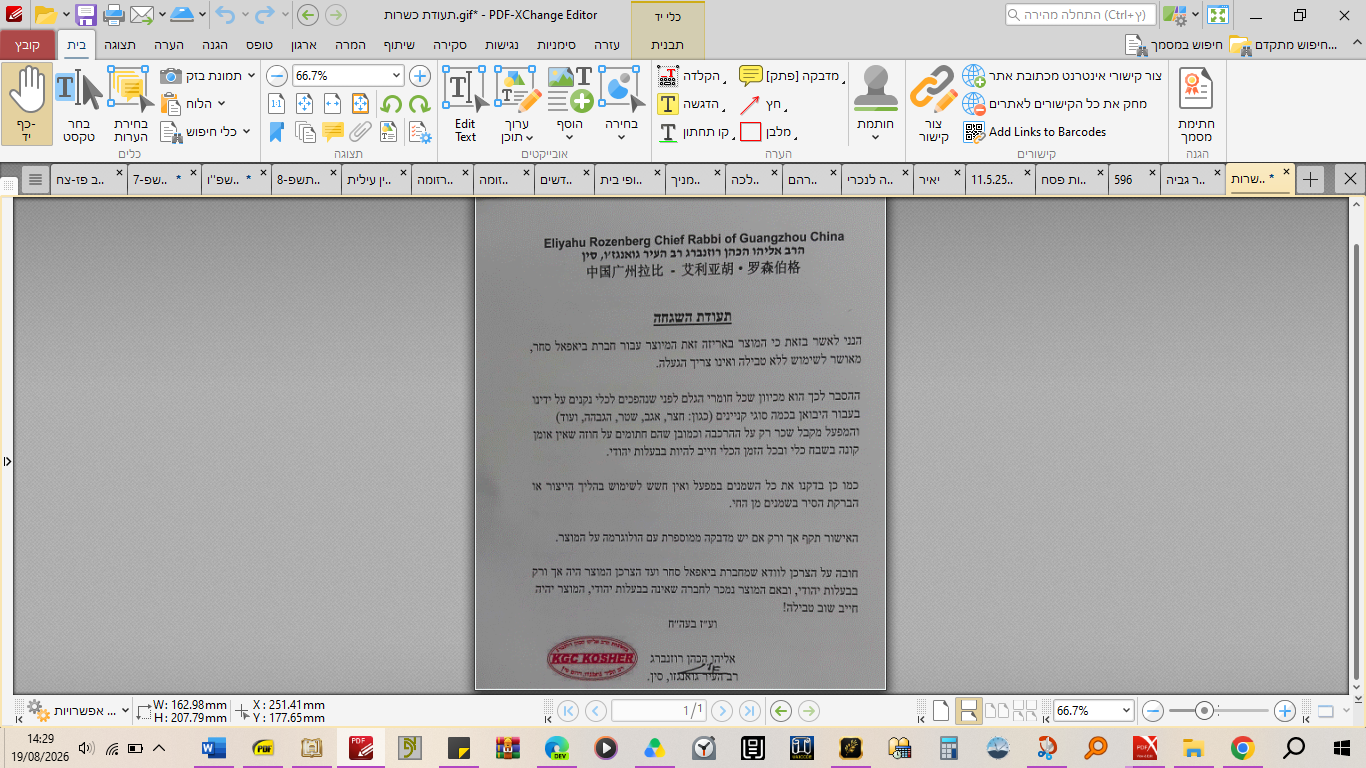Select the Rectangle (מלבן) comment tool

(x=768, y=132)
